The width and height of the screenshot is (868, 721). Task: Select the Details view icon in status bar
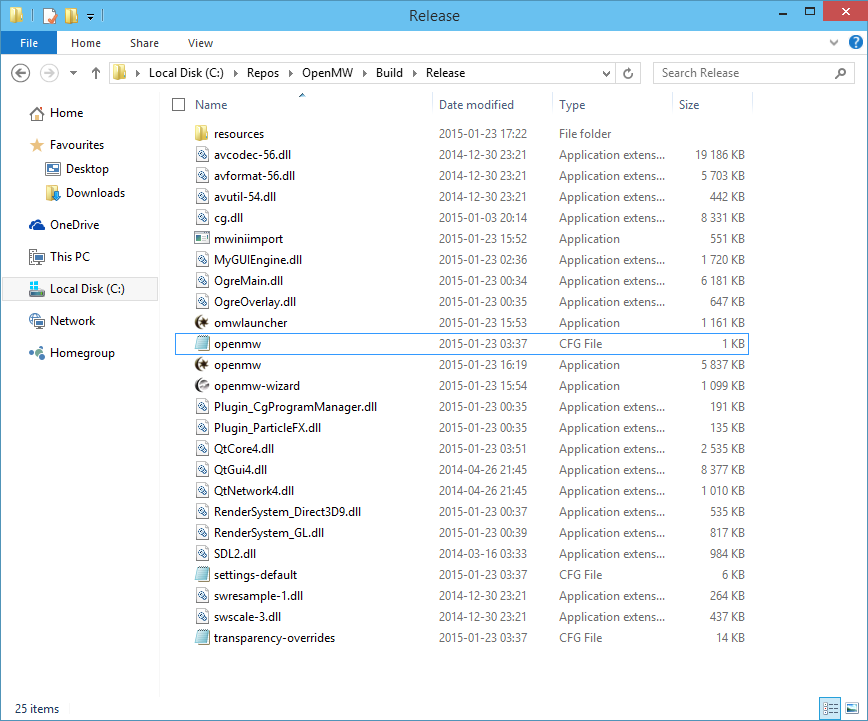tap(830, 708)
